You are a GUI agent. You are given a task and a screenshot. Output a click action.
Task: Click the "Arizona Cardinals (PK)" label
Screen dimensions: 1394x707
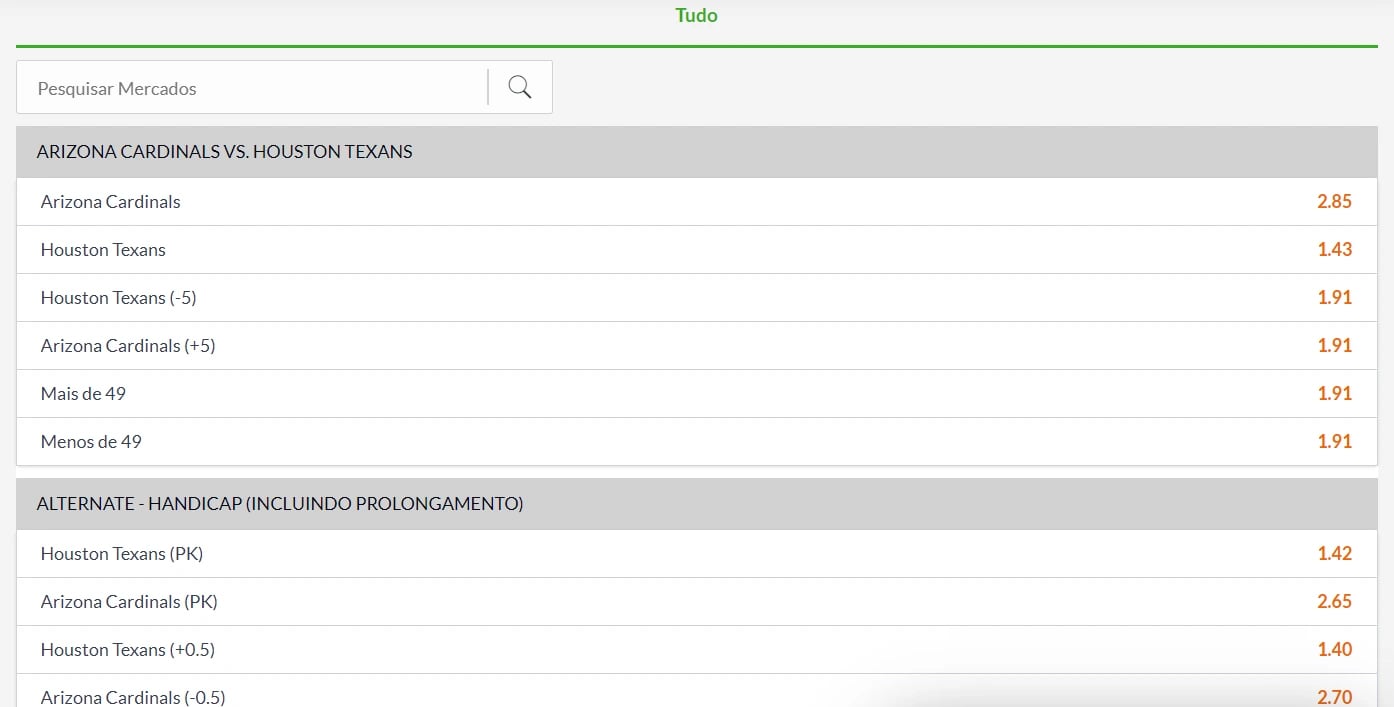[129, 601]
